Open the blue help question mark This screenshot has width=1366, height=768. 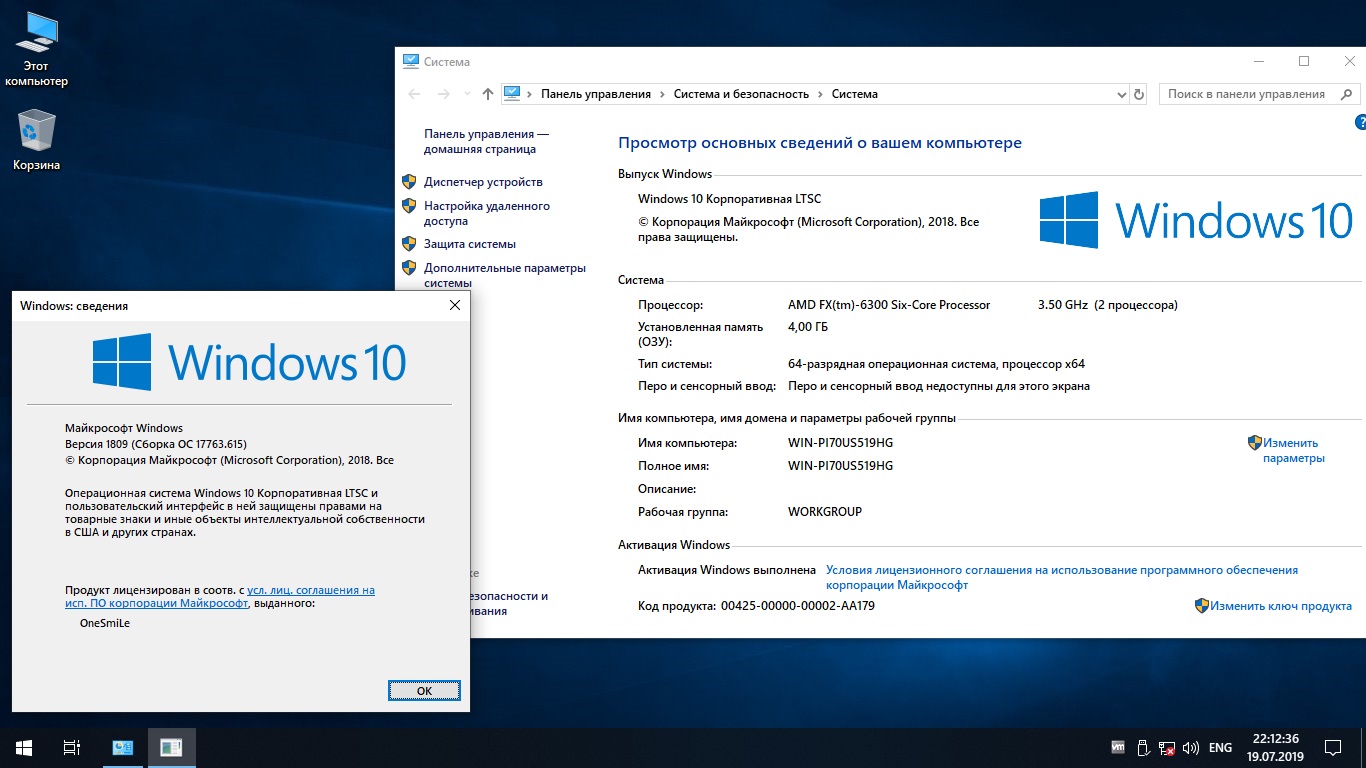click(1360, 122)
